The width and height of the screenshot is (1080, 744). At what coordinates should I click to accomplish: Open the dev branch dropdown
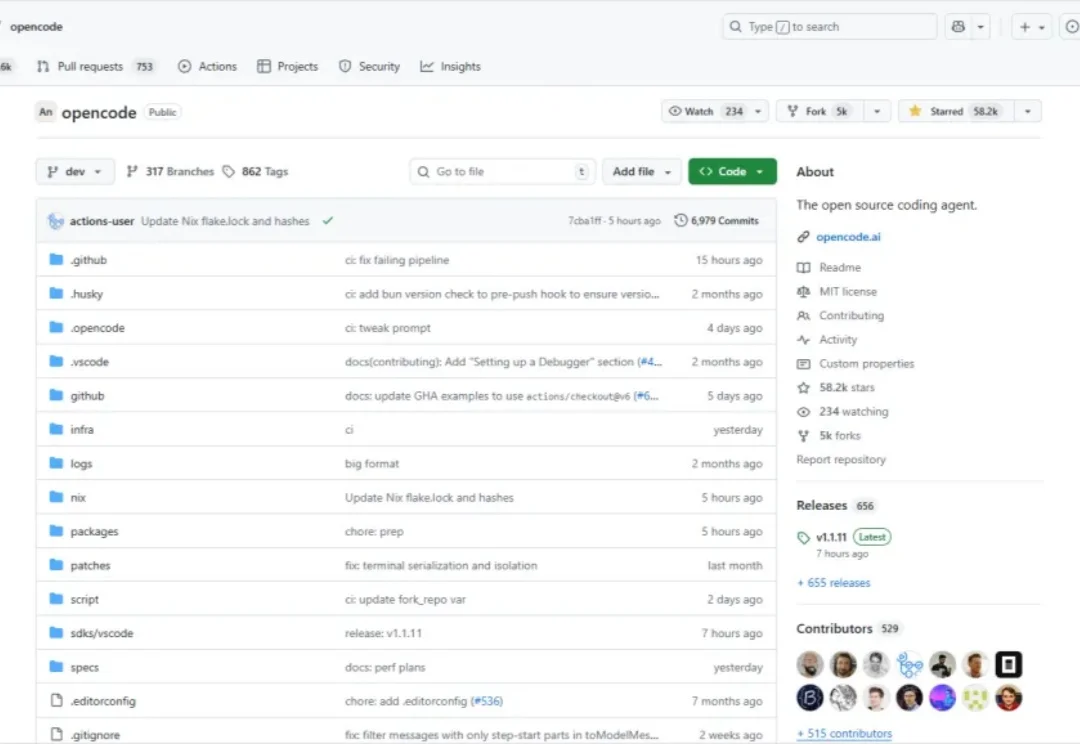point(75,172)
